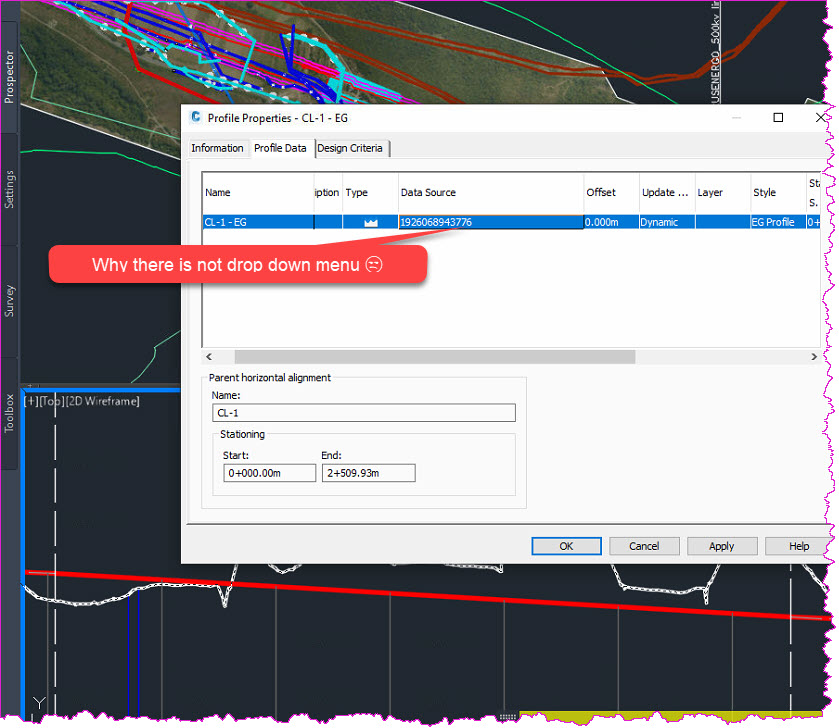The height and width of the screenshot is (728, 839).
Task: Click the Data Source column header
Action: [491, 193]
